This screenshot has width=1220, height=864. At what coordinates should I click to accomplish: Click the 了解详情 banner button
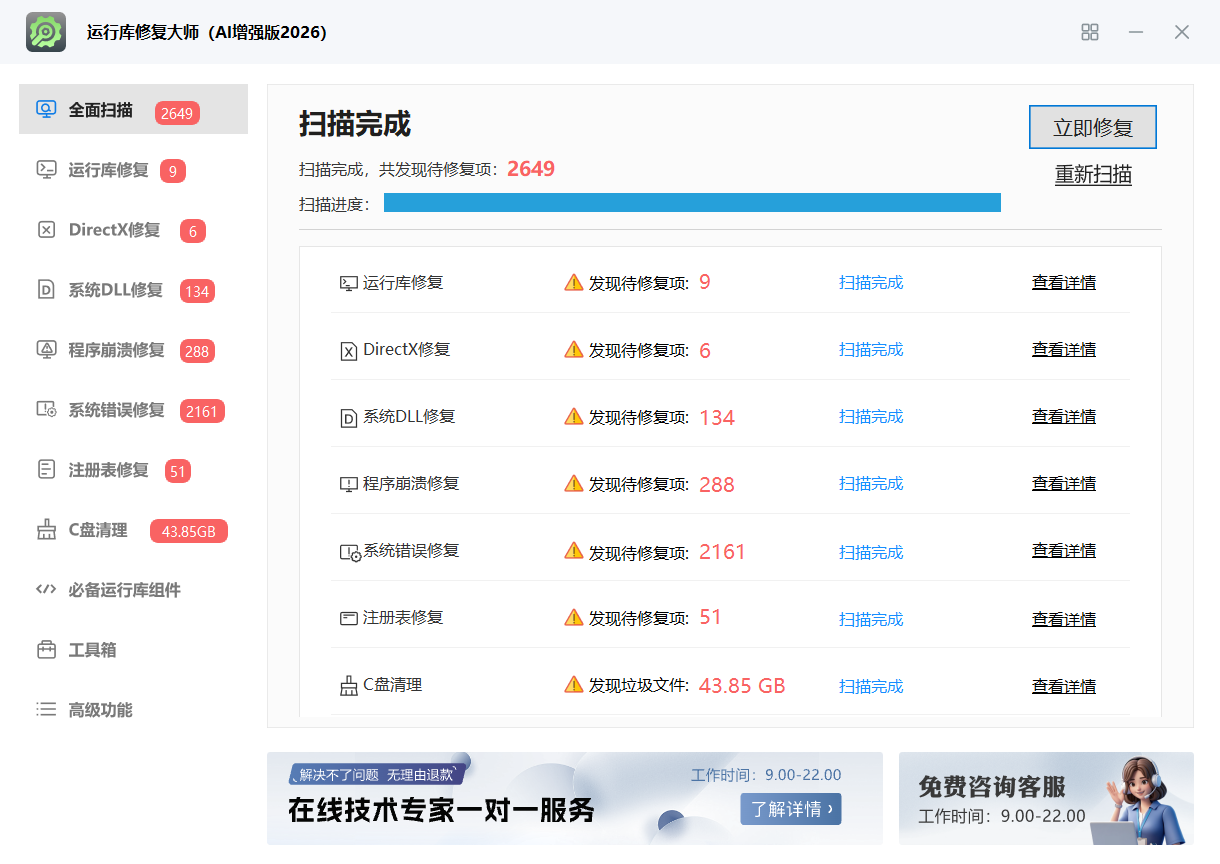(x=791, y=809)
